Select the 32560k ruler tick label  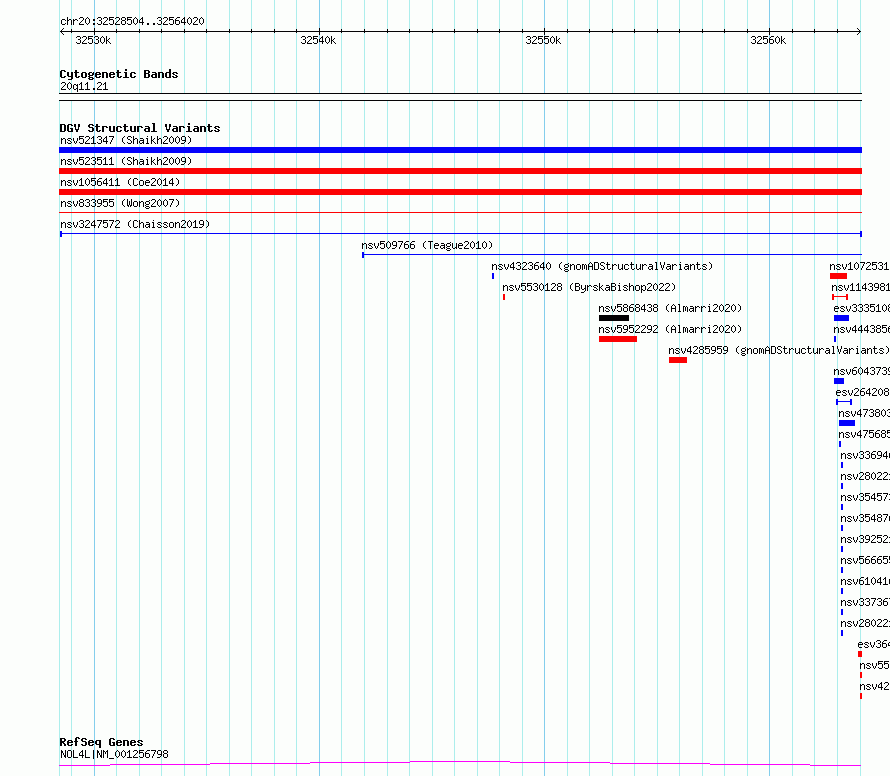[x=768, y=40]
